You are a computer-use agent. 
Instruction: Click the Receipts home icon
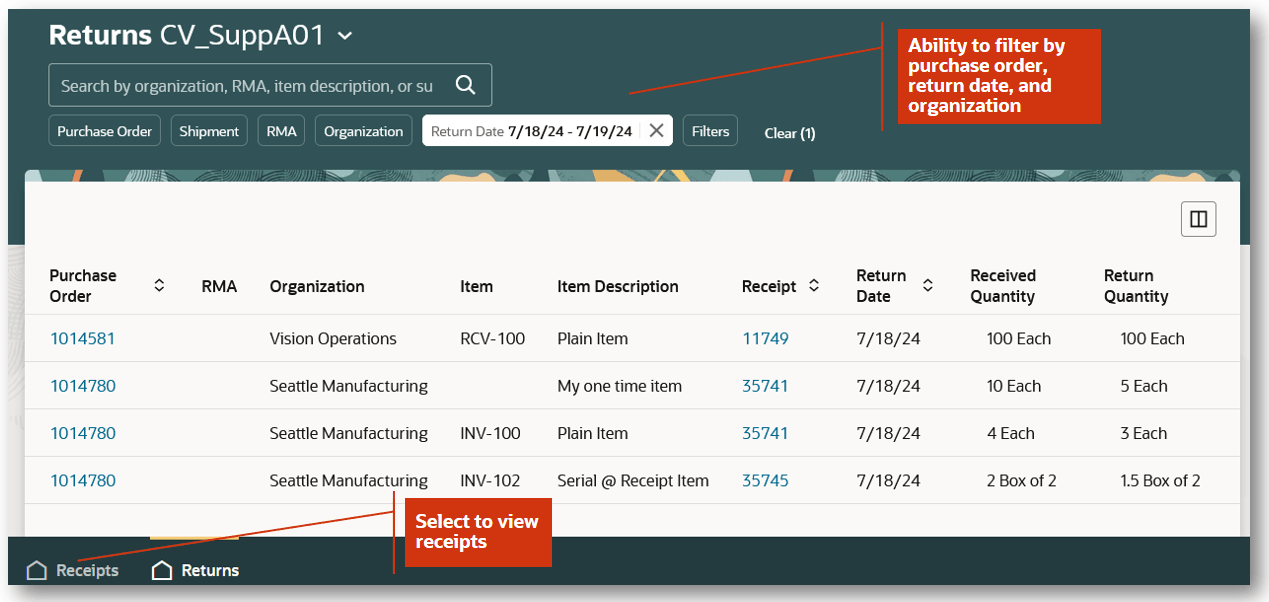coord(36,570)
